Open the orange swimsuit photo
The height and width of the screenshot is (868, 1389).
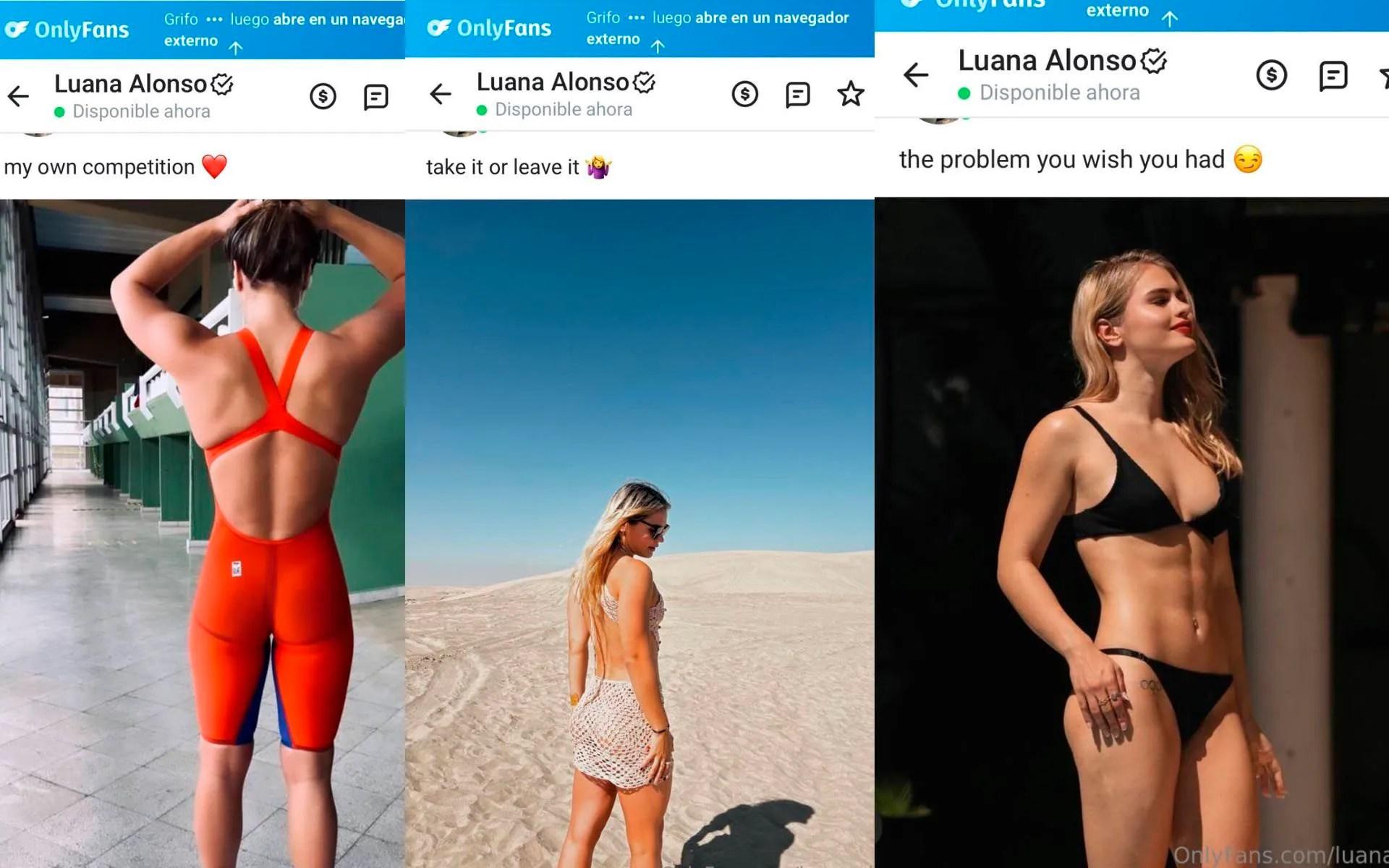pos(203,534)
